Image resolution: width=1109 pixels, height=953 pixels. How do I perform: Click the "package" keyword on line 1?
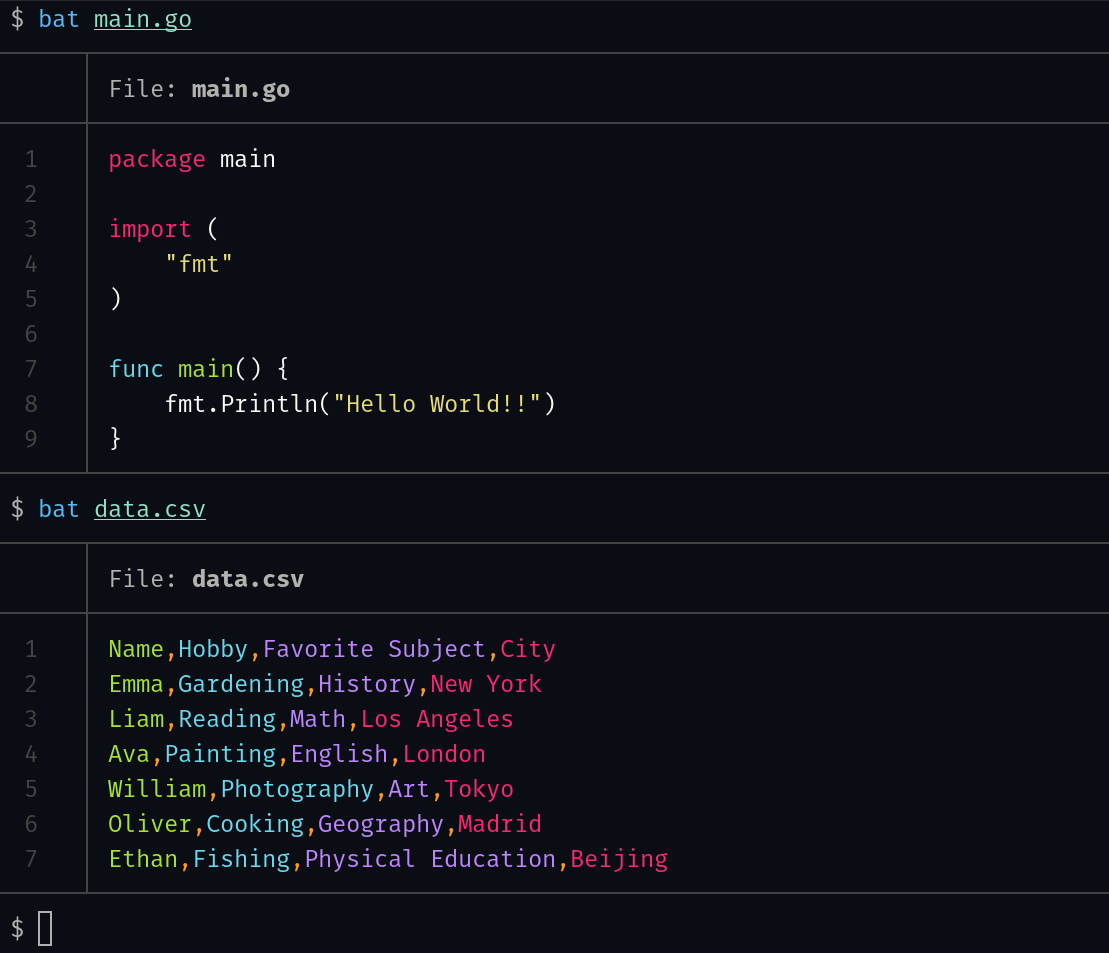(157, 159)
